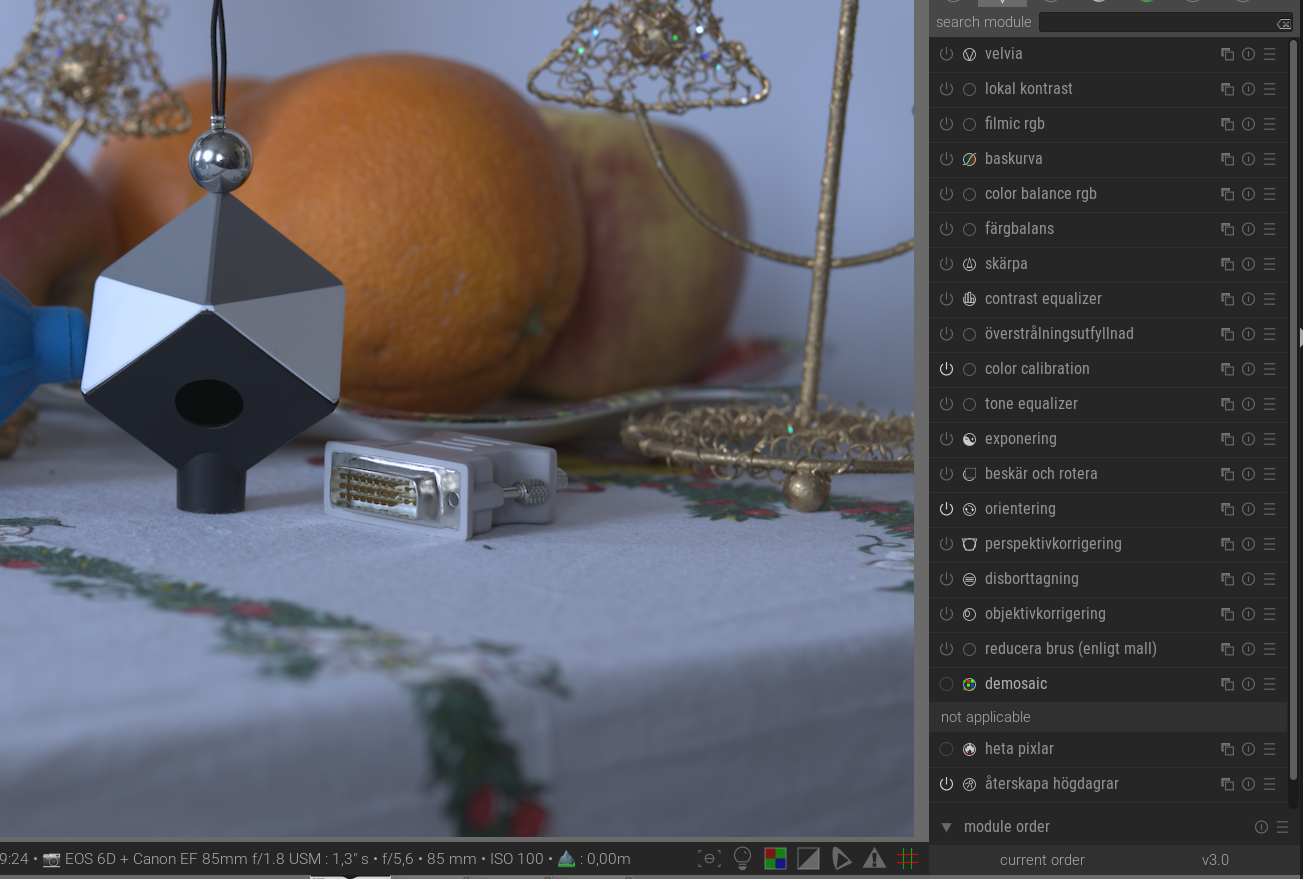Click the module list vertical scrollbar
The width and height of the screenshot is (1303, 879).
(1295, 400)
